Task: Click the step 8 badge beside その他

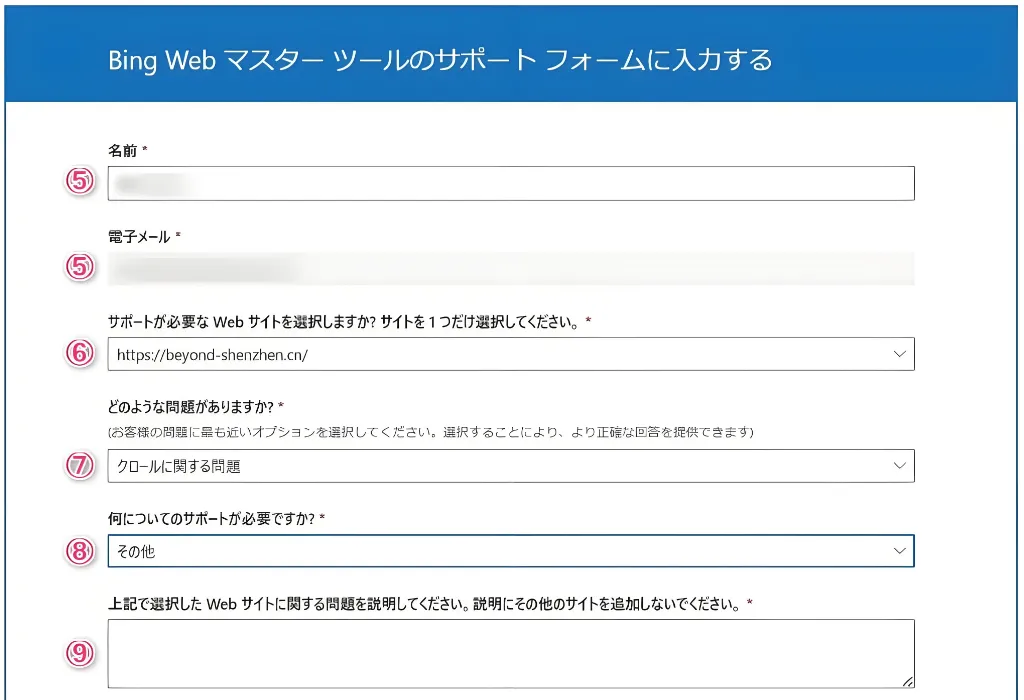Action: (80, 551)
